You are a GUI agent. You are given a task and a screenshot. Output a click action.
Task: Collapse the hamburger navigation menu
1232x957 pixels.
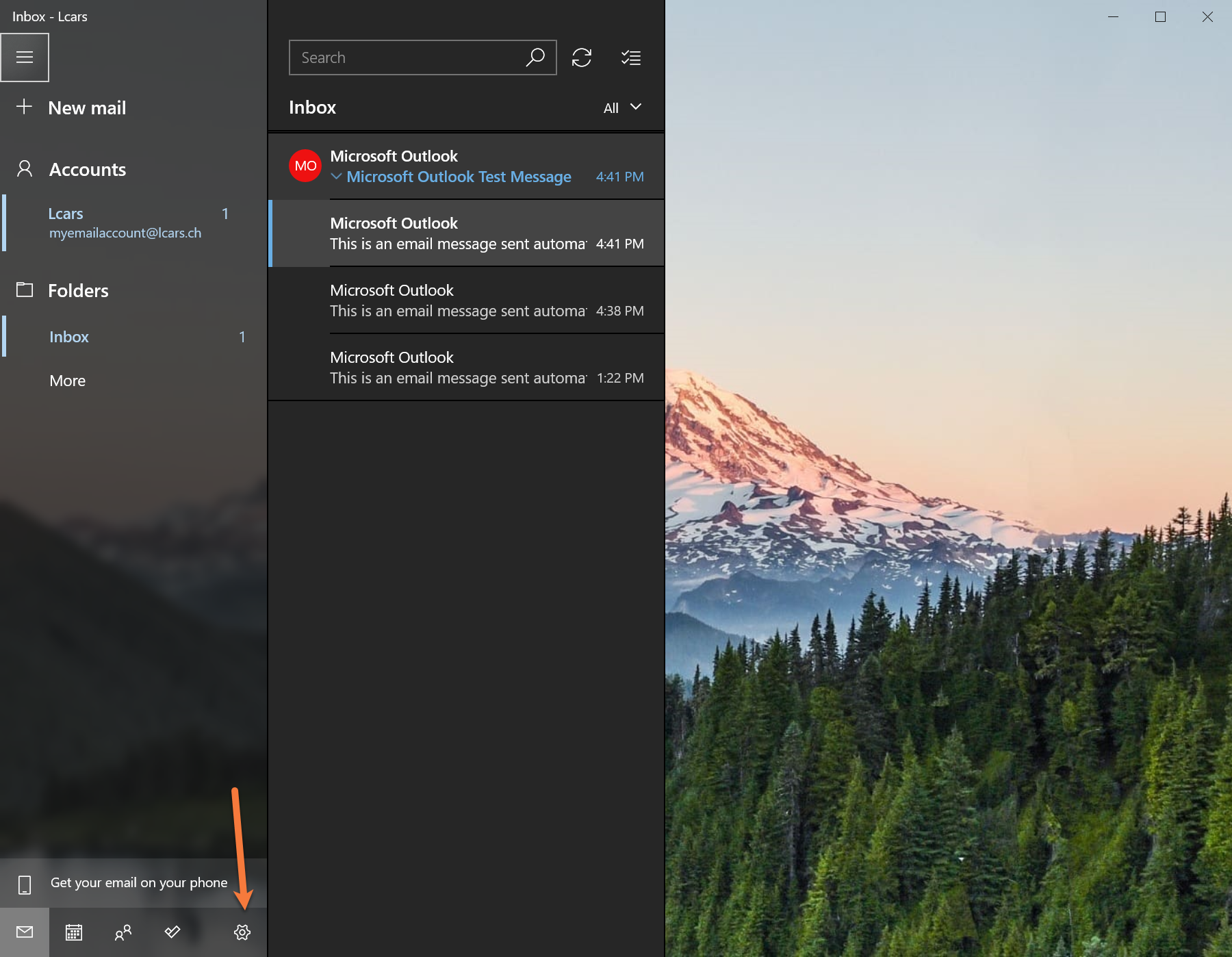25,58
